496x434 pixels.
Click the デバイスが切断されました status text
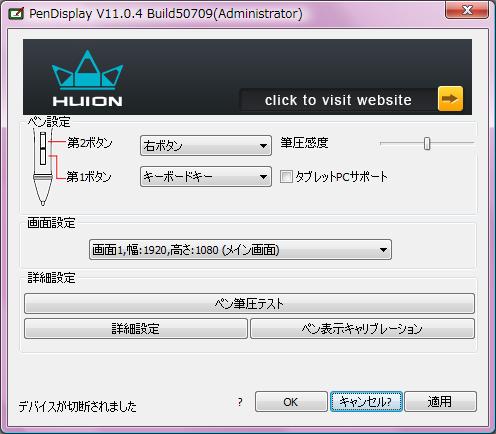coord(78,406)
